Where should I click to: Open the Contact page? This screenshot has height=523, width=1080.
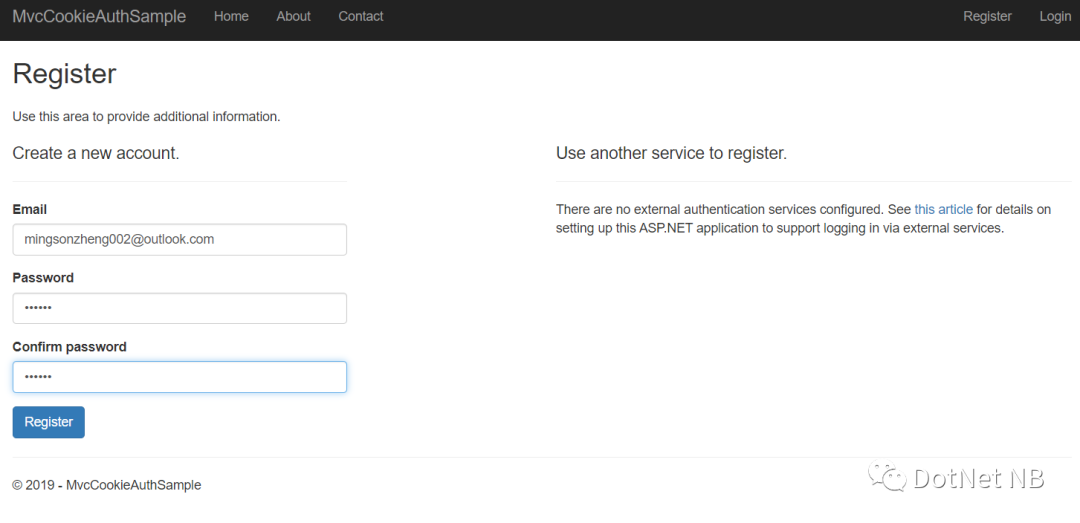point(361,17)
